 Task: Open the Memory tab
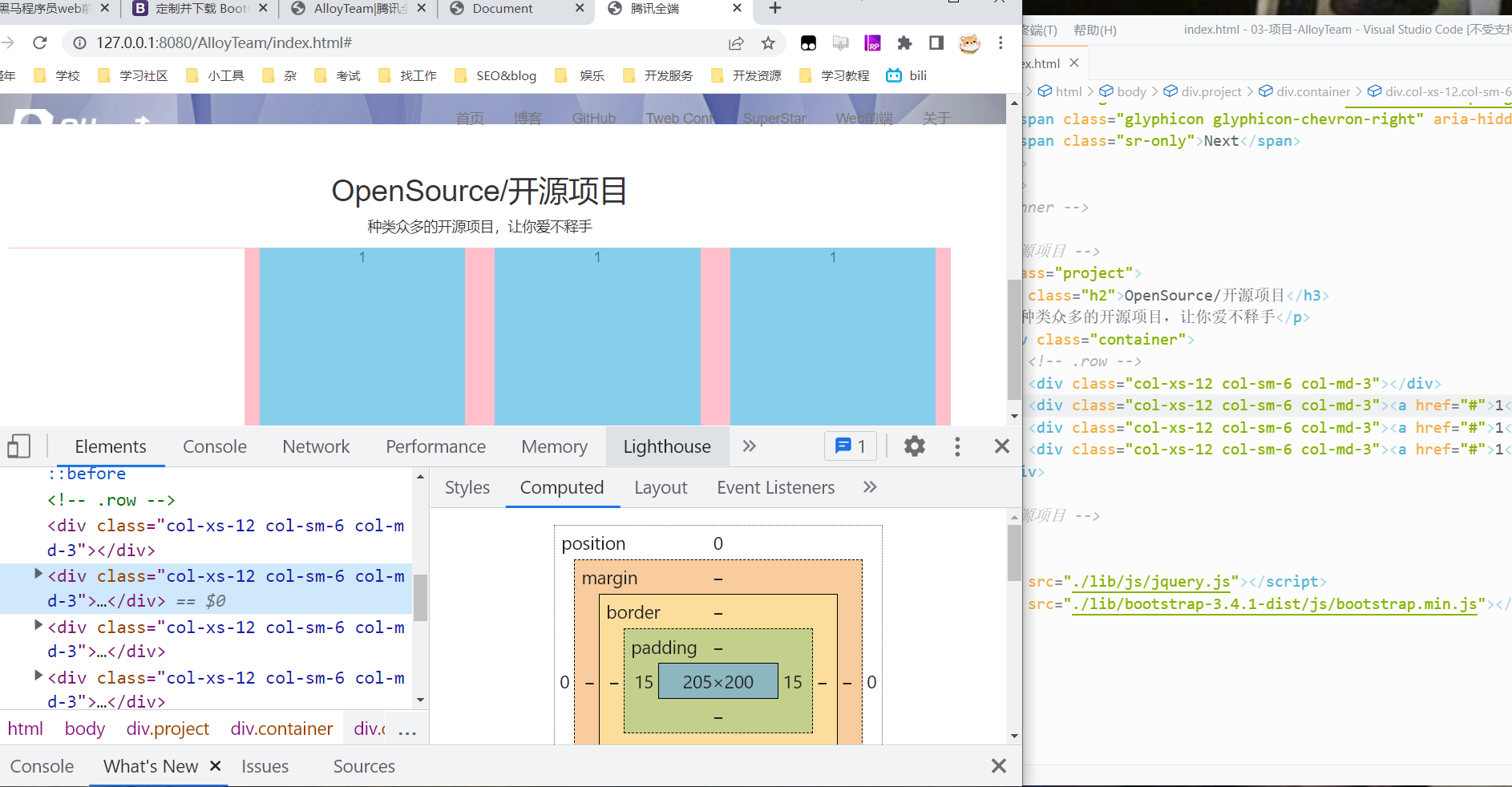tap(555, 446)
